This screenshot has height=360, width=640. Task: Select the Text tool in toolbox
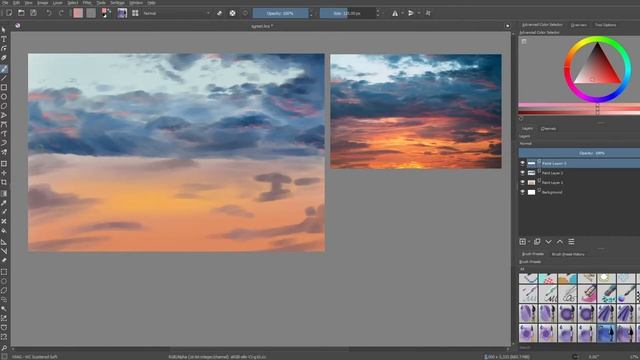[4, 39]
